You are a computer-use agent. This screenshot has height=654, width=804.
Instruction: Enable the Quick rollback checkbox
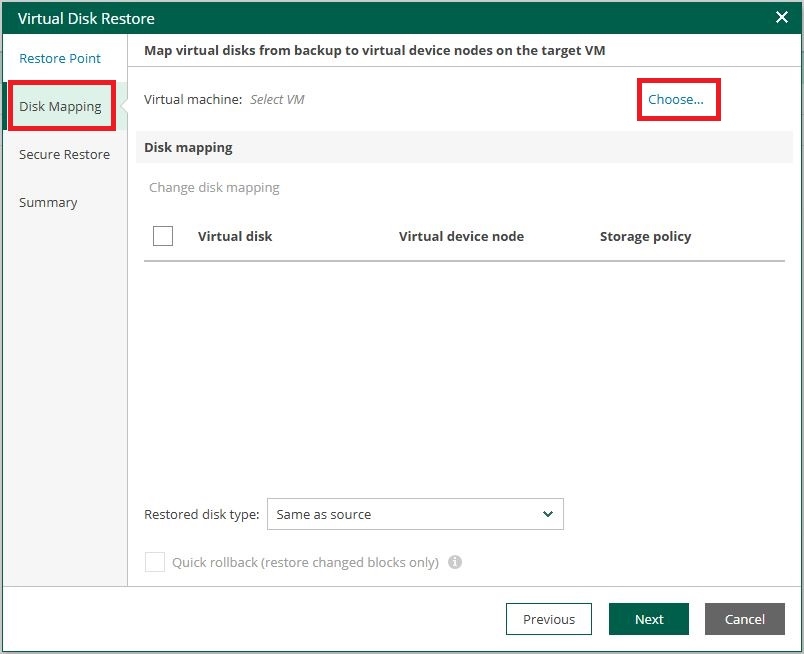(x=155, y=562)
